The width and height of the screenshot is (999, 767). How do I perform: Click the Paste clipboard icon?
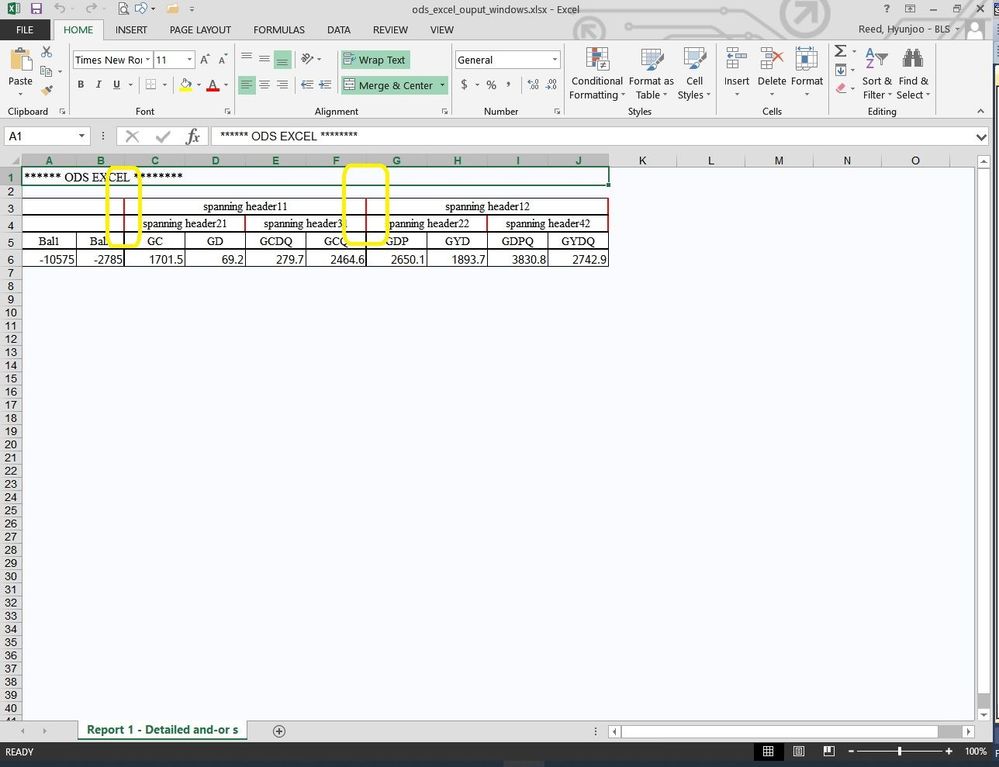(20, 61)
